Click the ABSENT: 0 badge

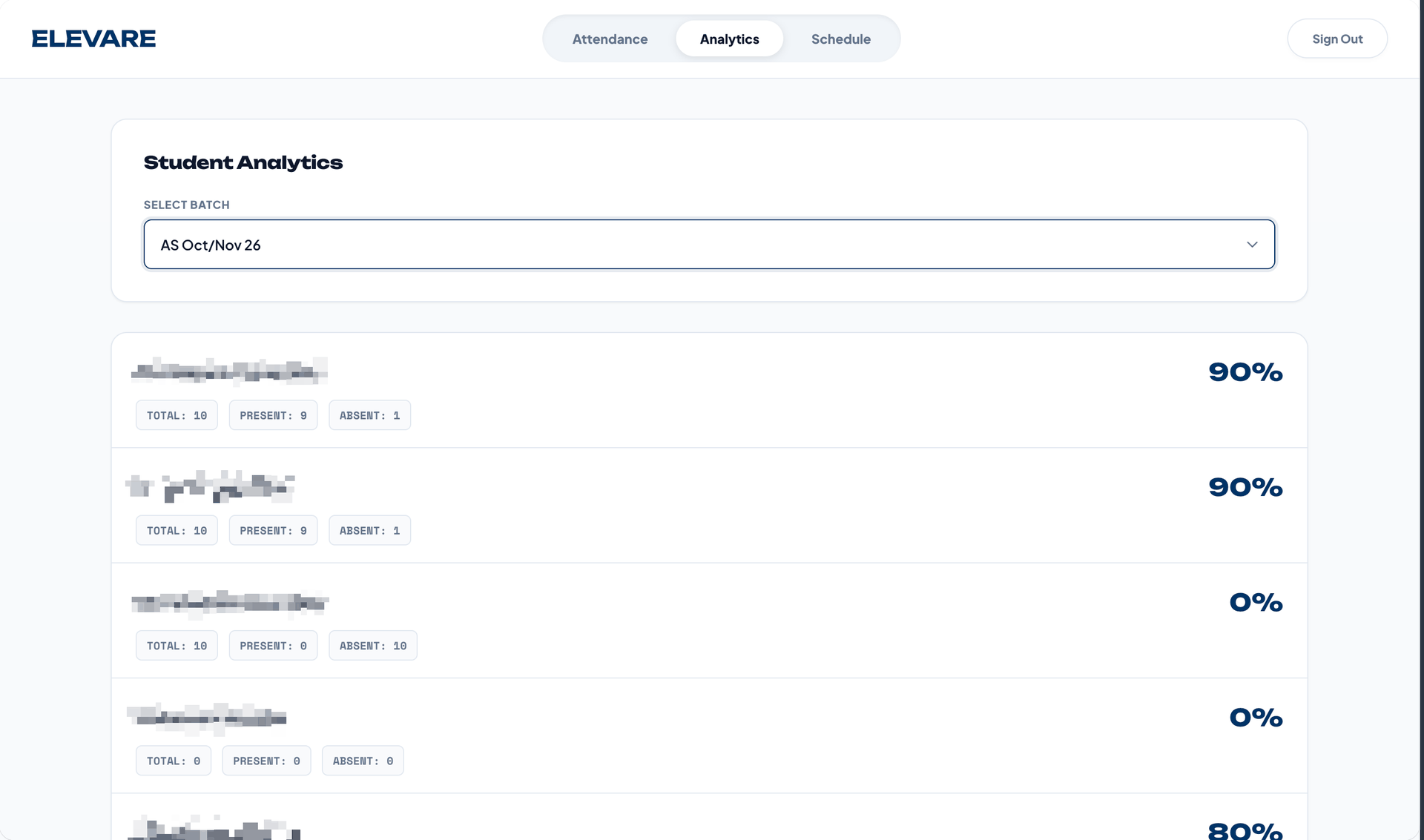(x=363, y=761)
